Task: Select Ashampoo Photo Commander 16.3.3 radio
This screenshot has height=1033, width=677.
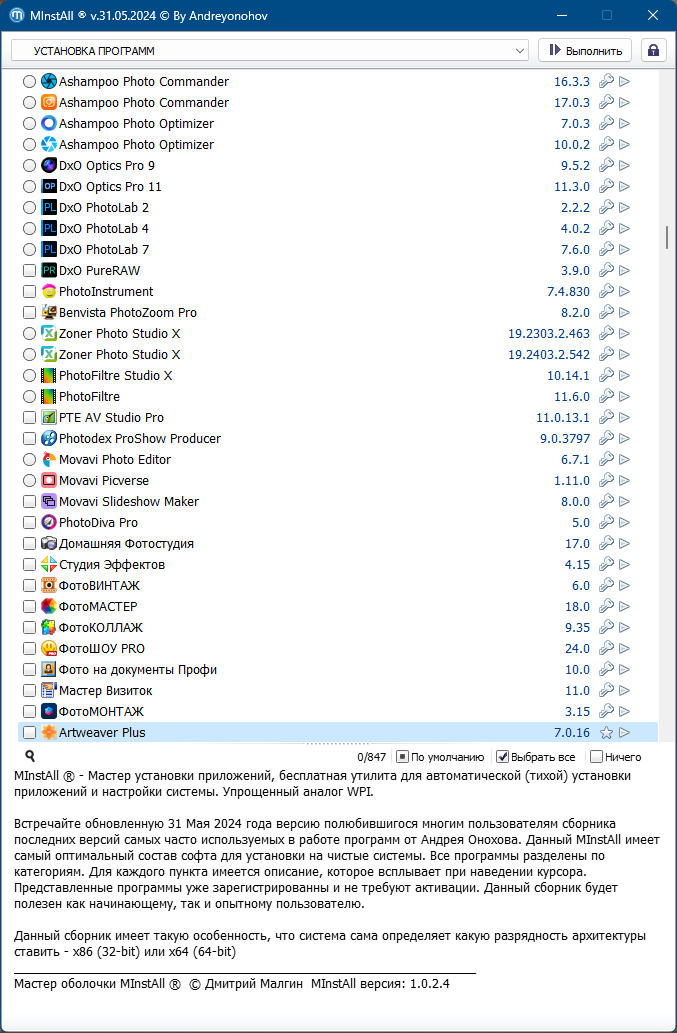Action: 29,82
